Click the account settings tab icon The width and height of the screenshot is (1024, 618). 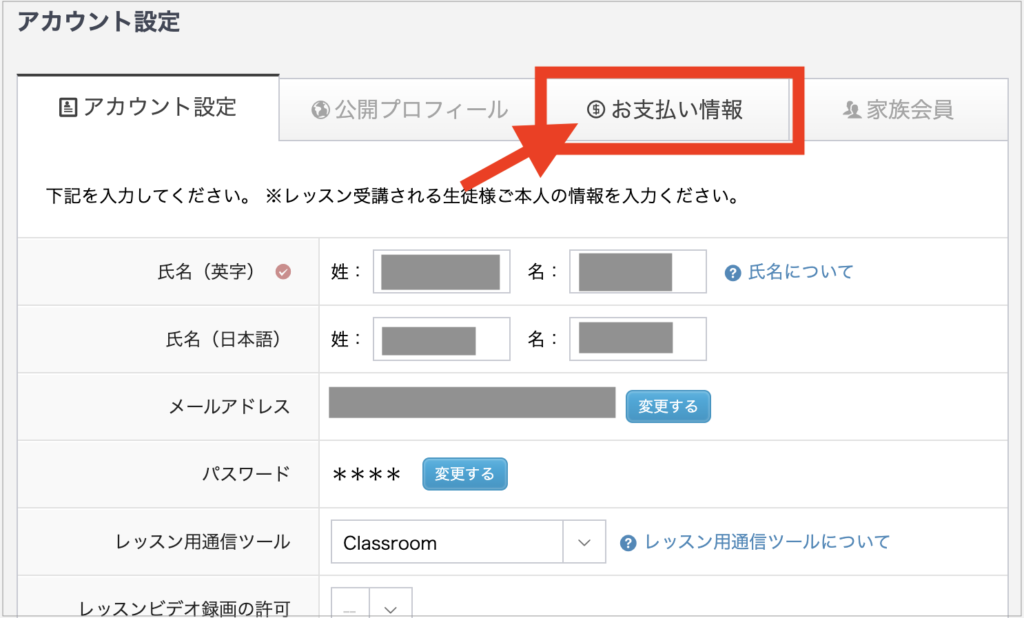[x=68, y=107]
